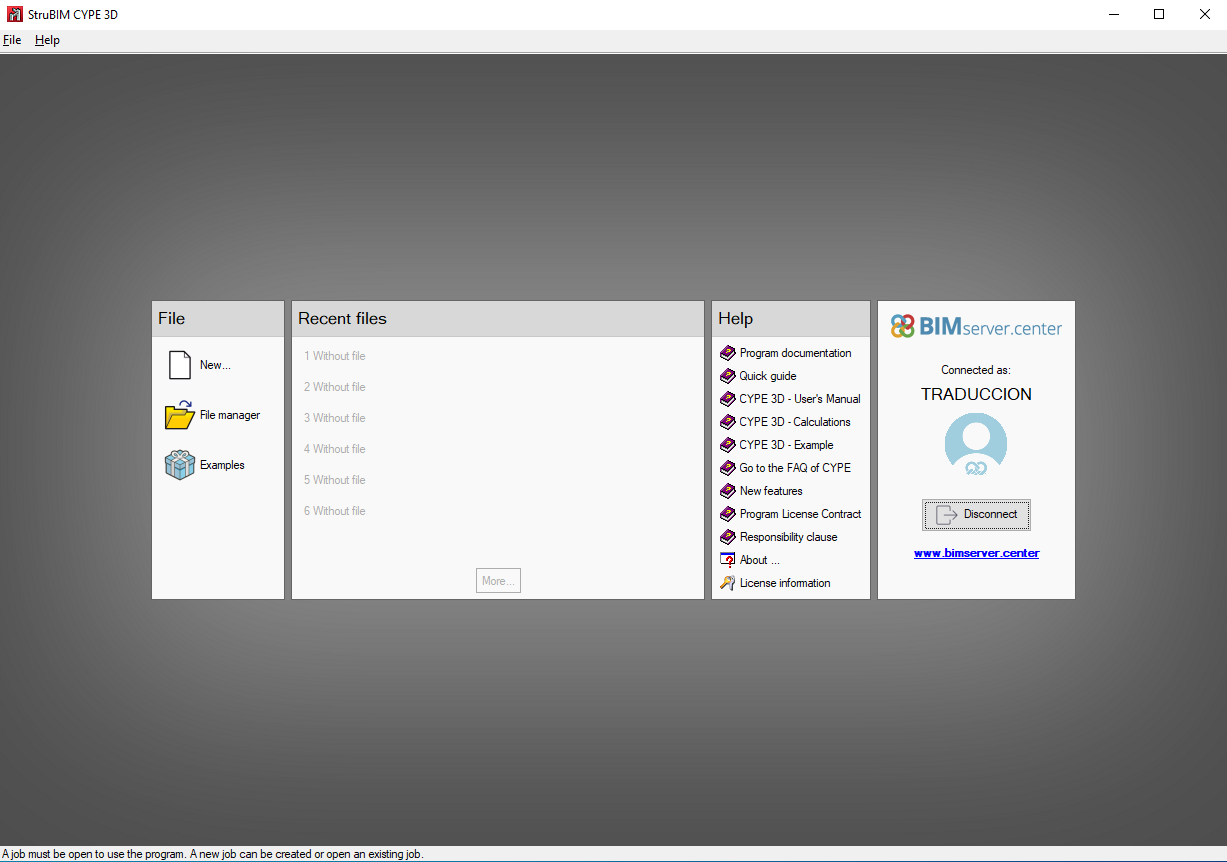The image size is (1227, 862).
Task: Open New features link
Action: coord(771,491)
